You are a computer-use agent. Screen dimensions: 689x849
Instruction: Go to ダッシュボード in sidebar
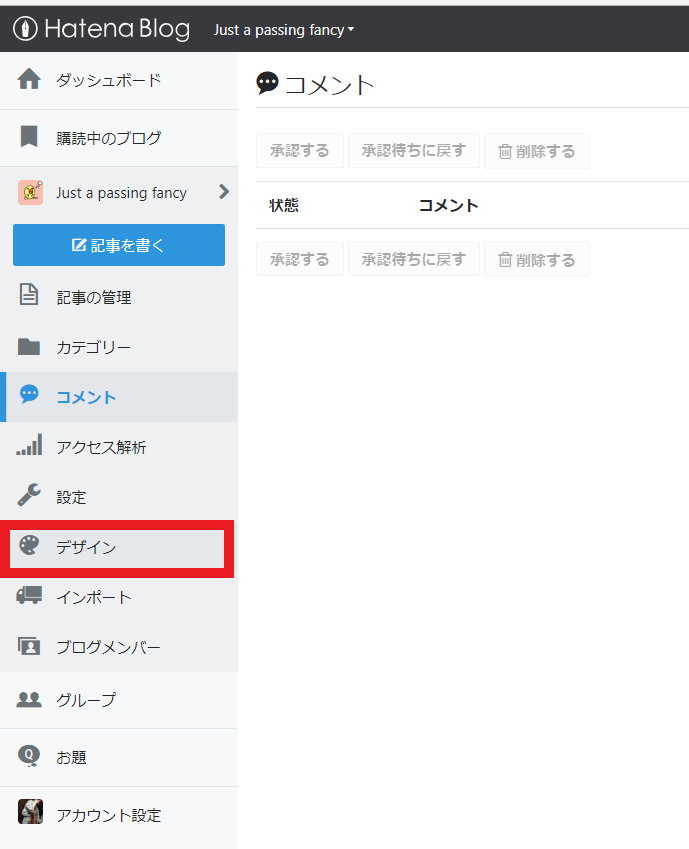(x=109, y=81)
